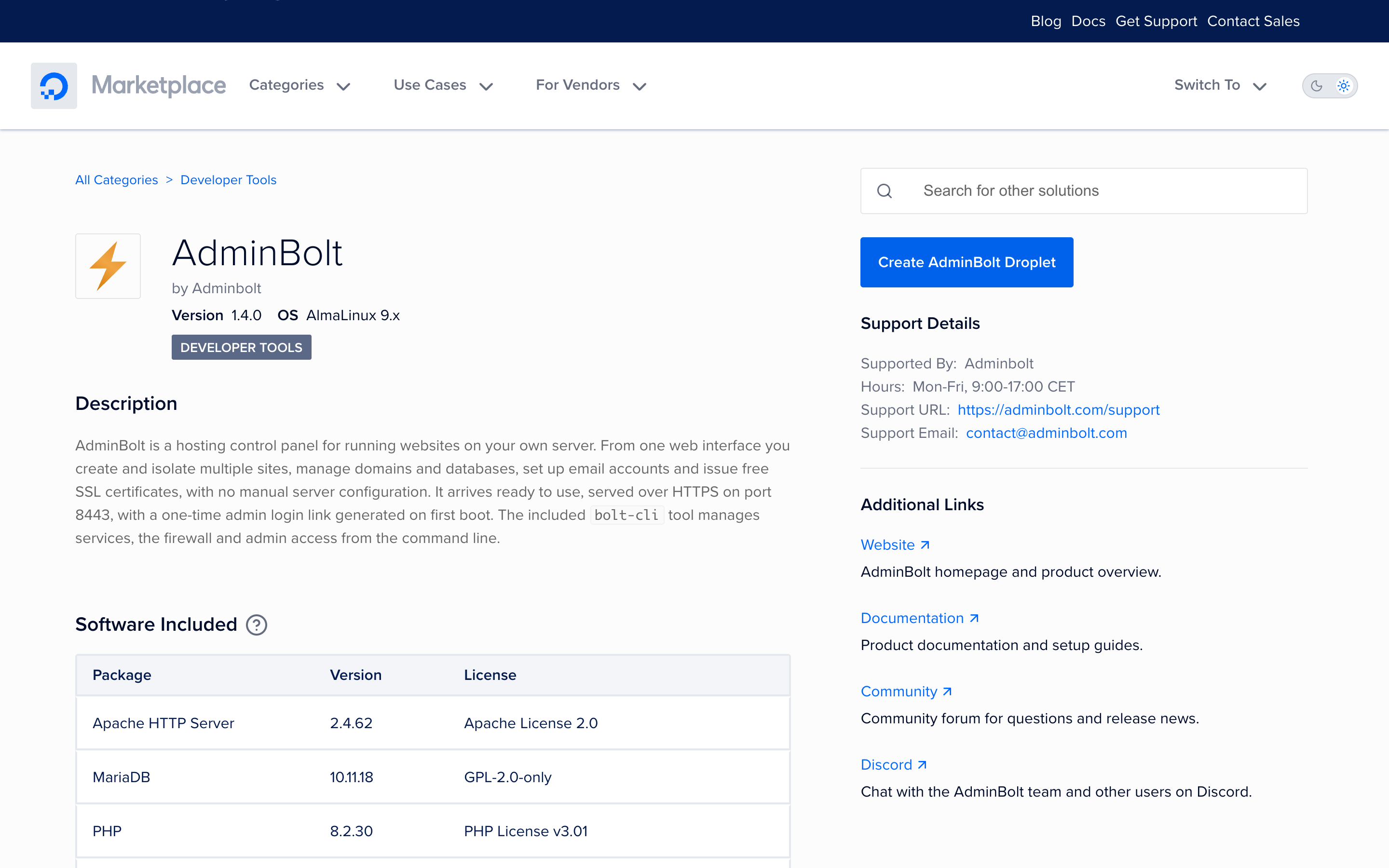
Task: Click the License column header
Action: click(x=490, y=675)
